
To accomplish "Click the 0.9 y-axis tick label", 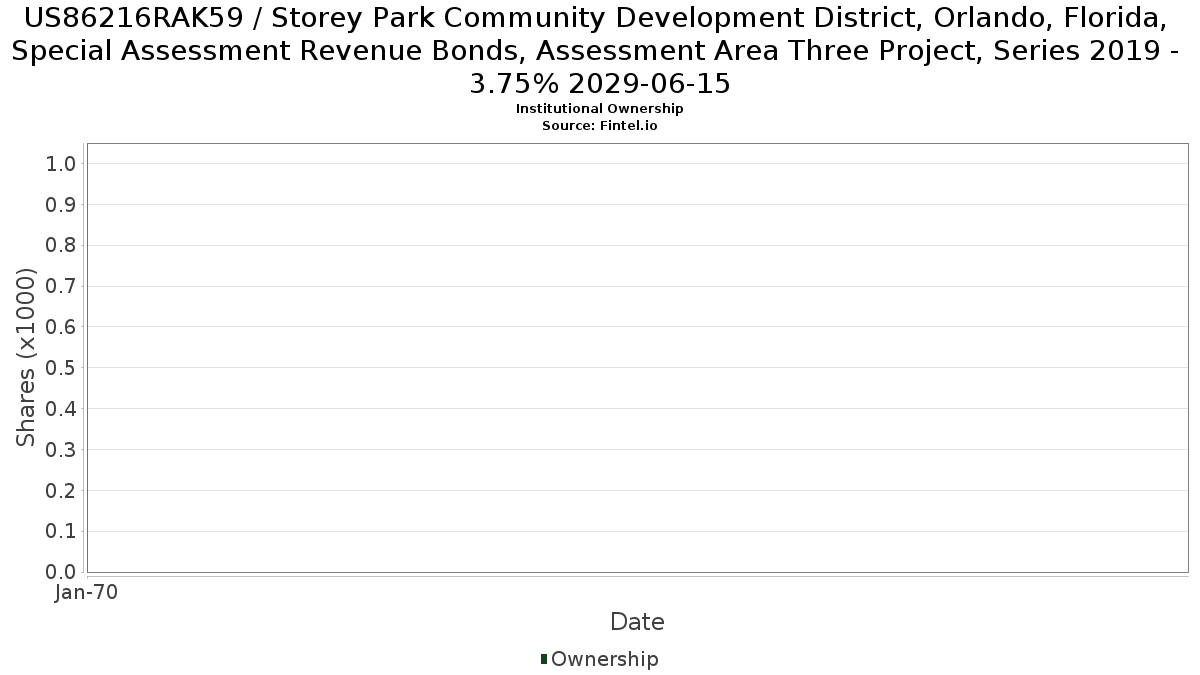I will [61, 205].
